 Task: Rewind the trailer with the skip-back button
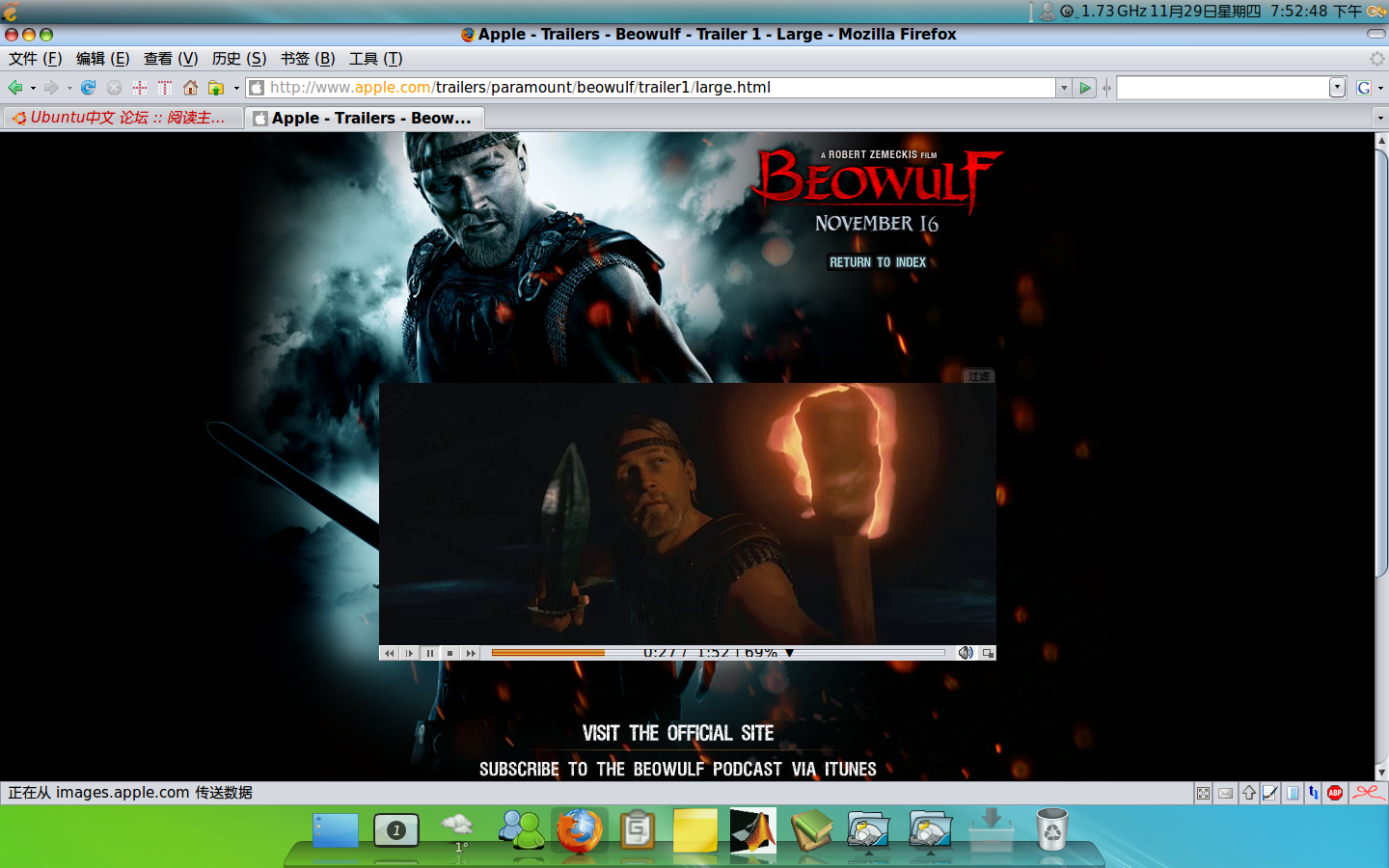389,653
